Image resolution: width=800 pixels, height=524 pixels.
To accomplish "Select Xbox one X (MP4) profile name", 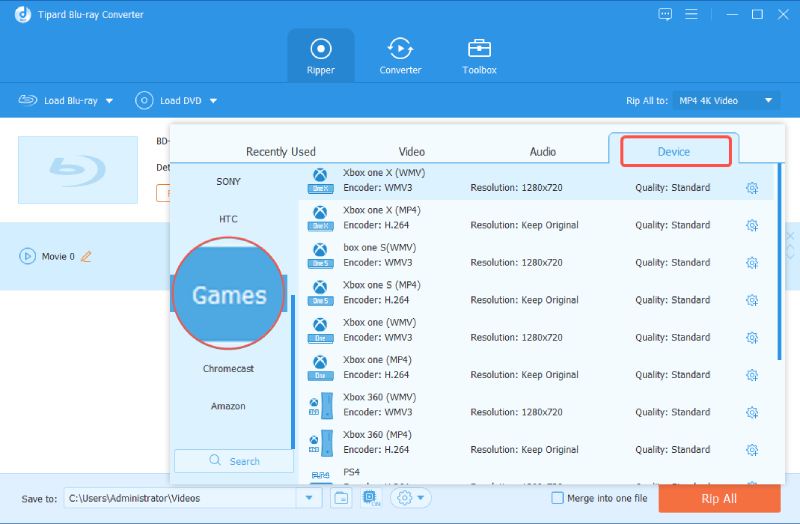I will point(382,210).
